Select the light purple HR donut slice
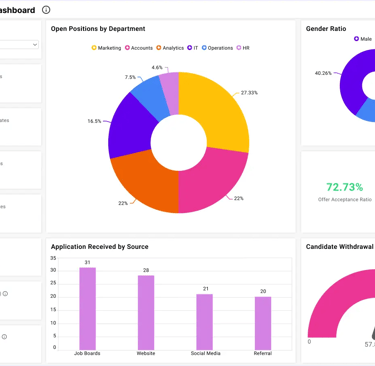 (170, 92)
